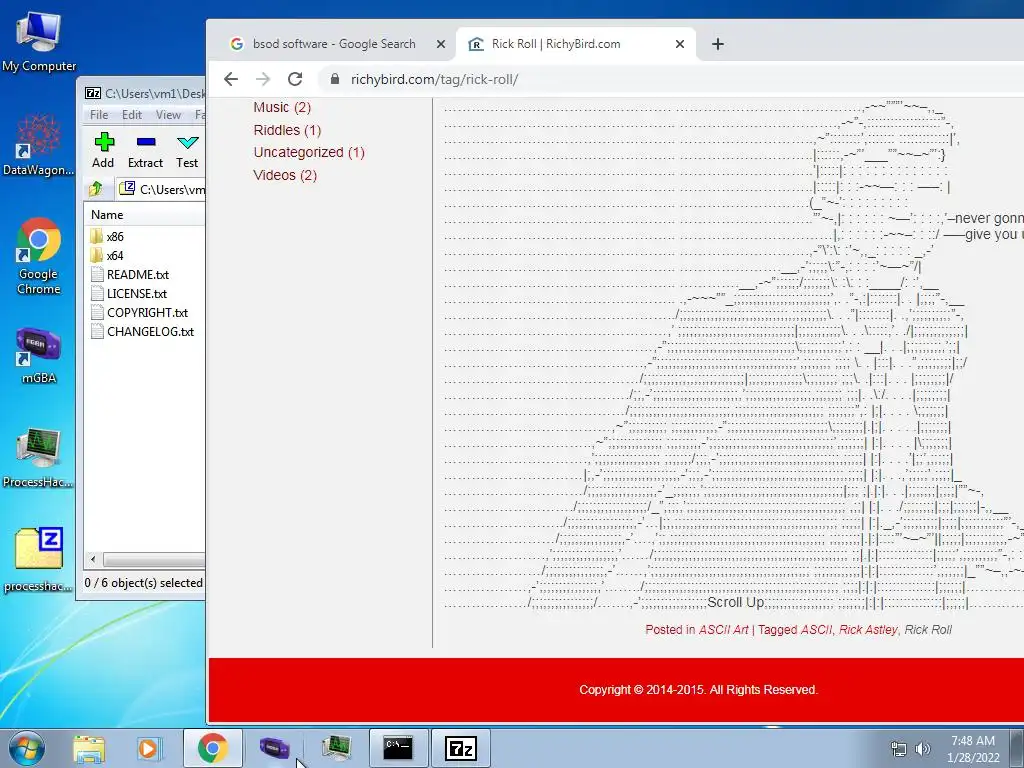Open the Videos (2) category link

(285, 175)
